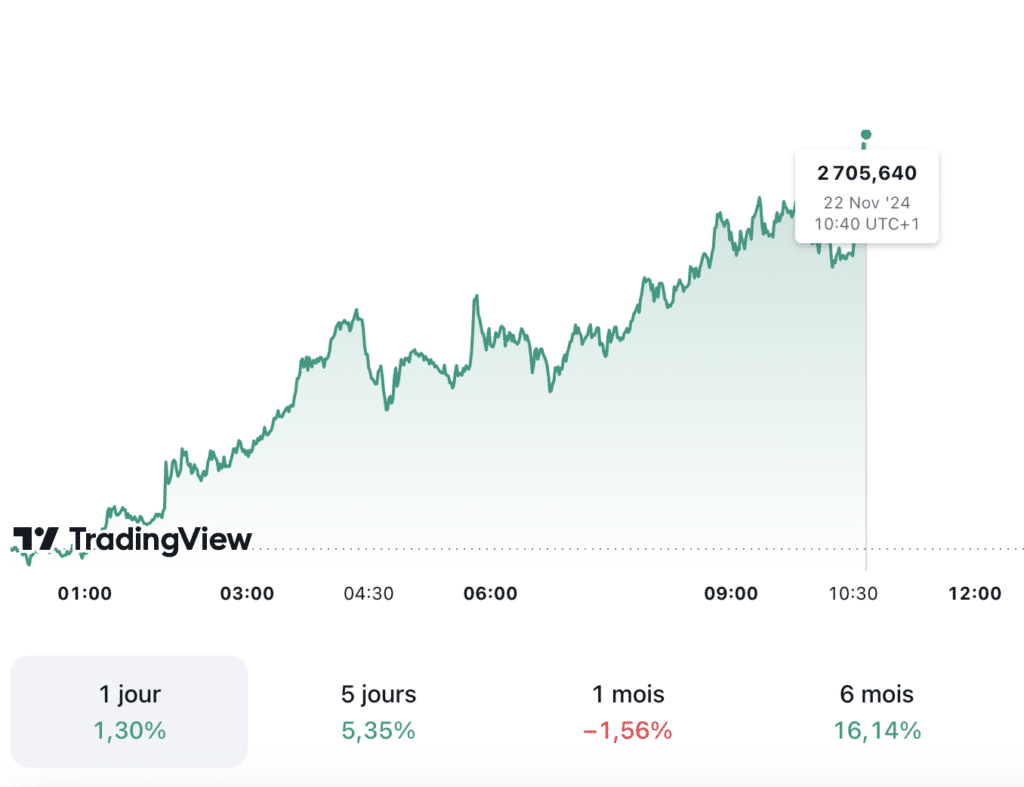Switch to the 5 jours range tab
The height and width of the screenshot is (787, 1024).
[x=378, y=711]
